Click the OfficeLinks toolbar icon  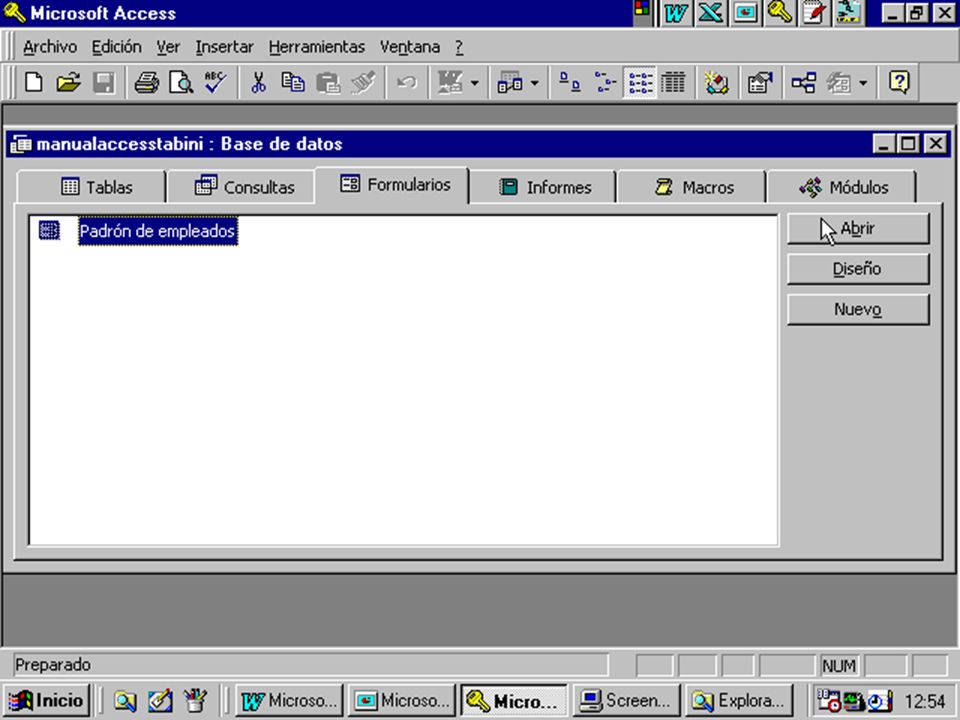pos(450,82)
